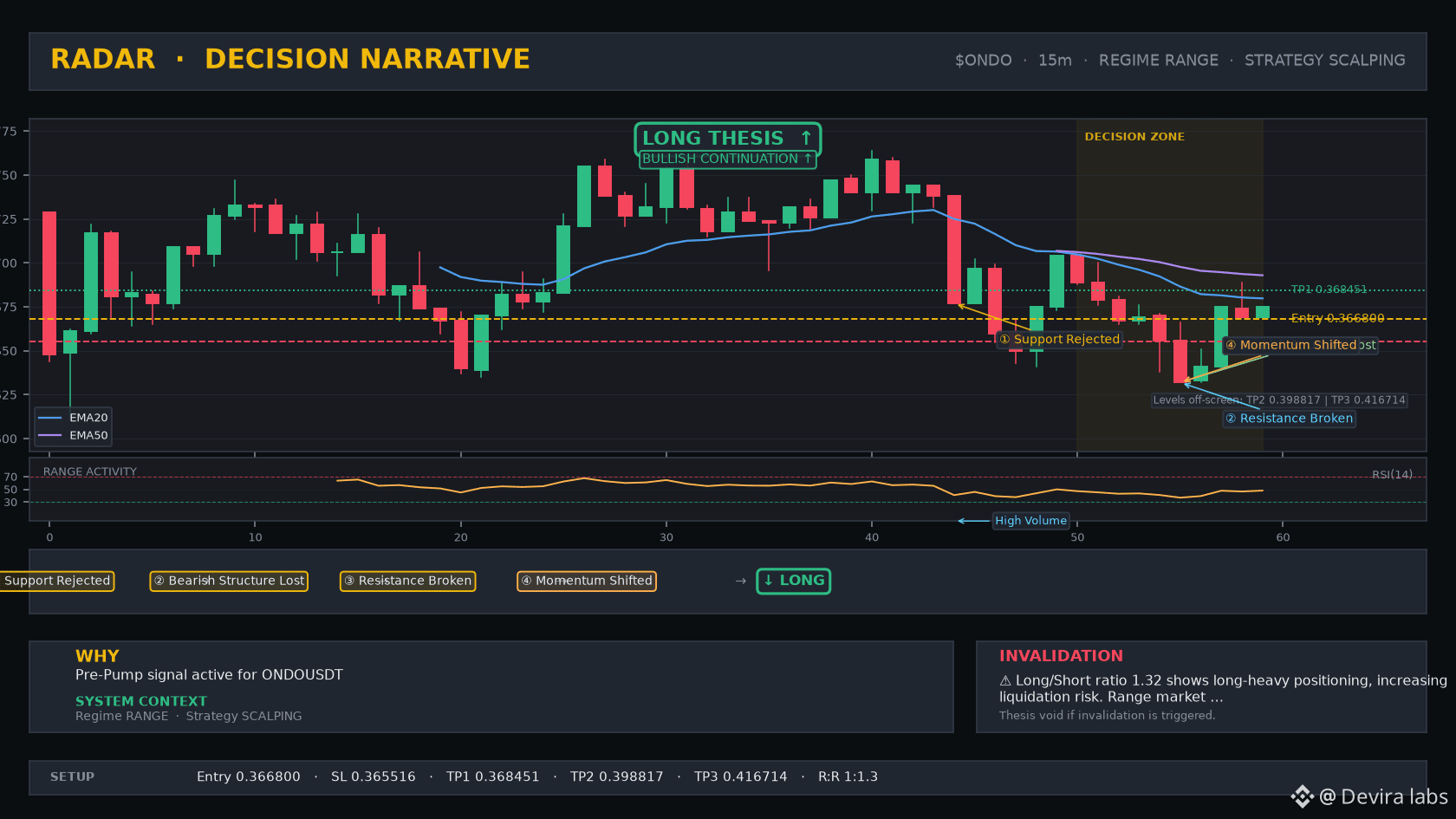This screenshot has height=819, width=1456.
Task: Click the RADAR · DECISION NARRATIVE title
Action: click(x=290, y=59)
